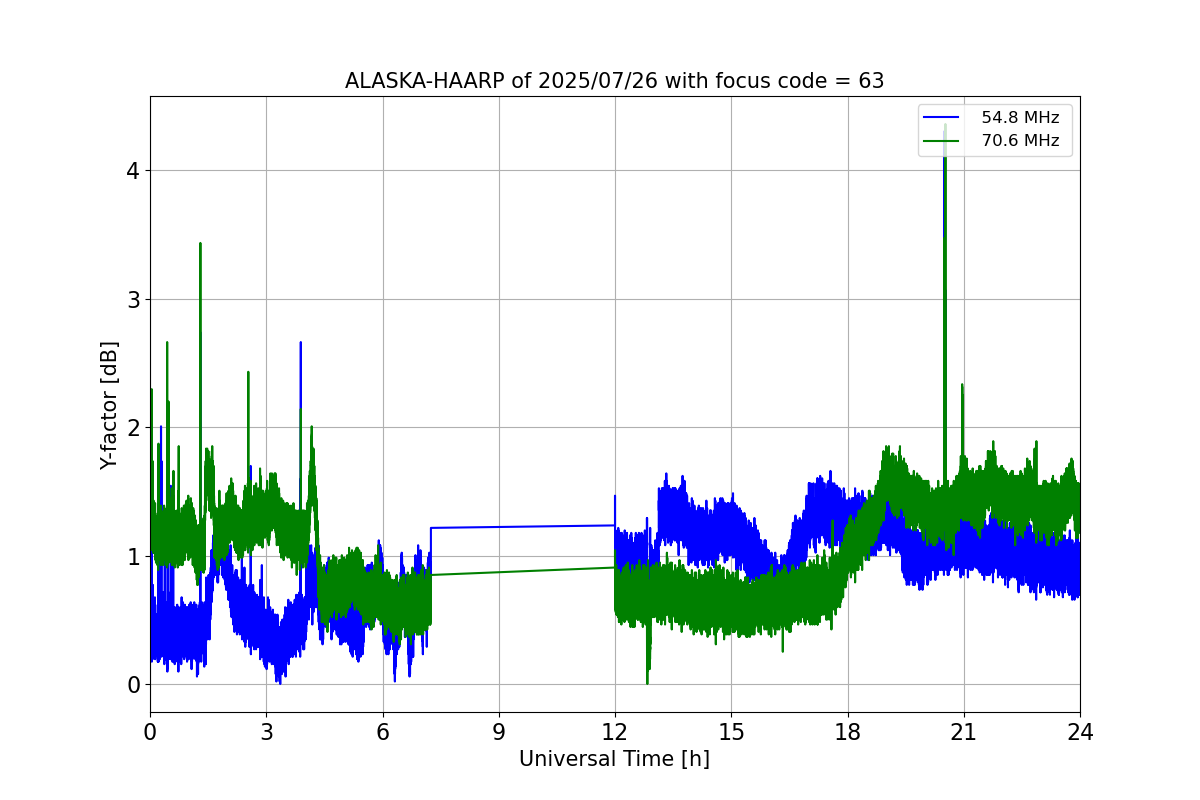The height and width of the screenshot is (800, 1200).
Task: Click x-axis tick label 3
Action: tap(266, 731)
